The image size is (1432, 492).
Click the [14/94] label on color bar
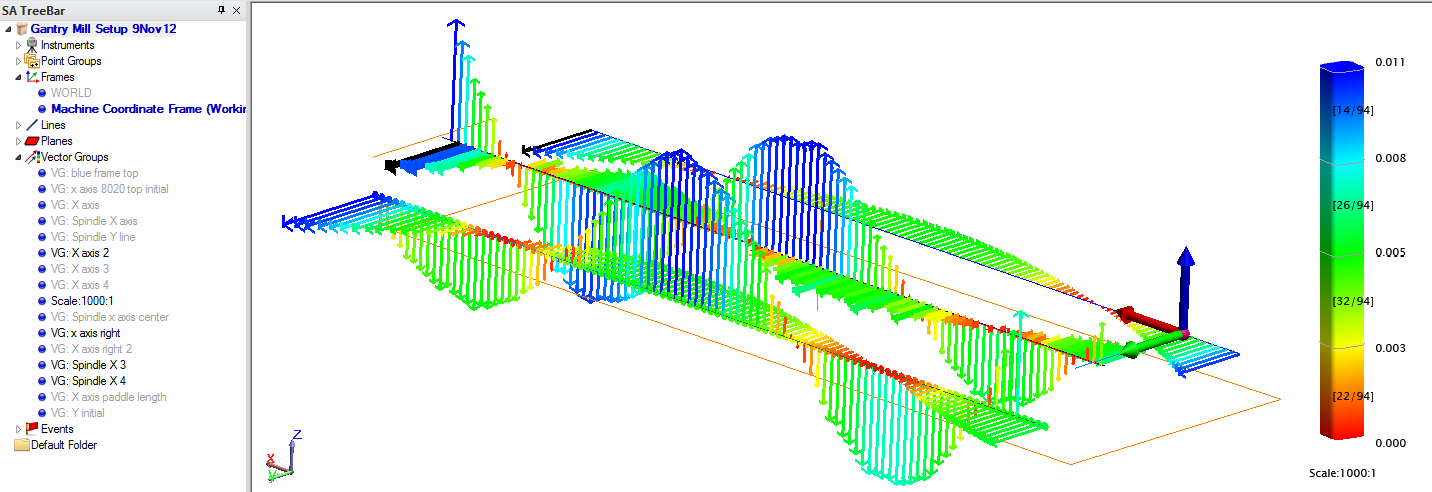click(x=1351, y=110)
